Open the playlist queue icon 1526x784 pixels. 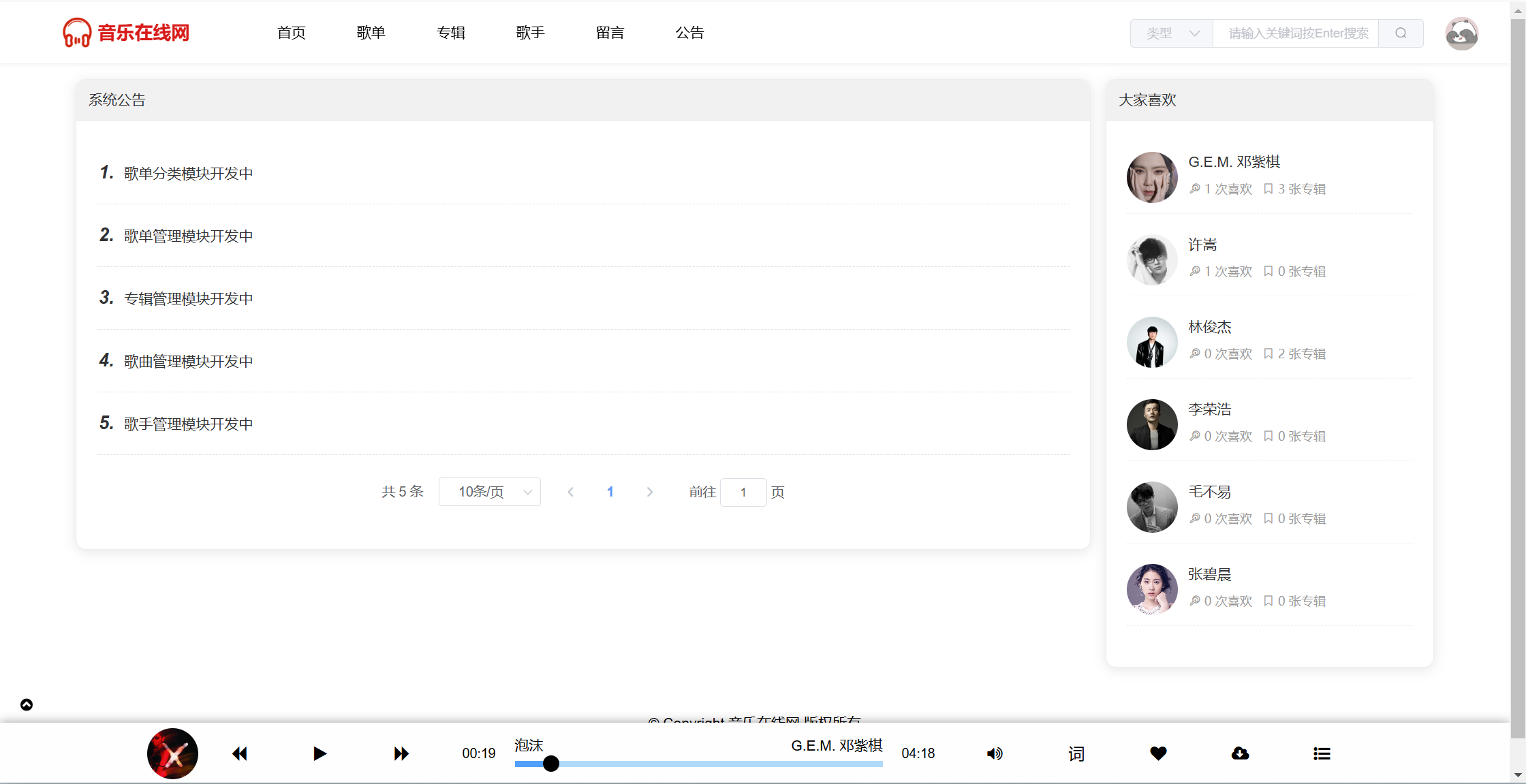click(x=1322, y=753)
